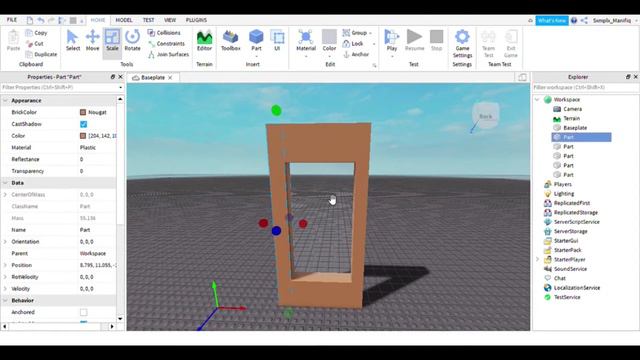Screen dimensions: 640x360
Task: Toggle the Anchored checkbox
Action: pyautogui.click(x=83, y=312)
